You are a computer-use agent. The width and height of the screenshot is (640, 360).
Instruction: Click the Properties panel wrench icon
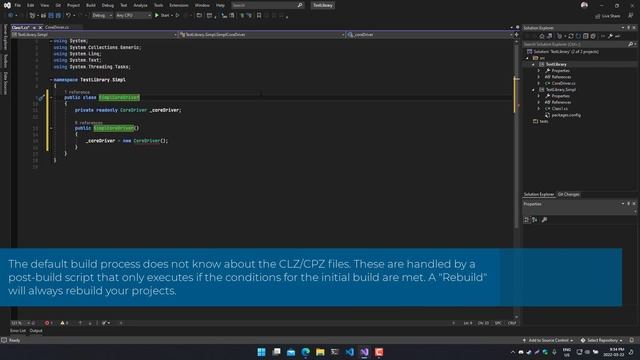click(x=544, y=220)
